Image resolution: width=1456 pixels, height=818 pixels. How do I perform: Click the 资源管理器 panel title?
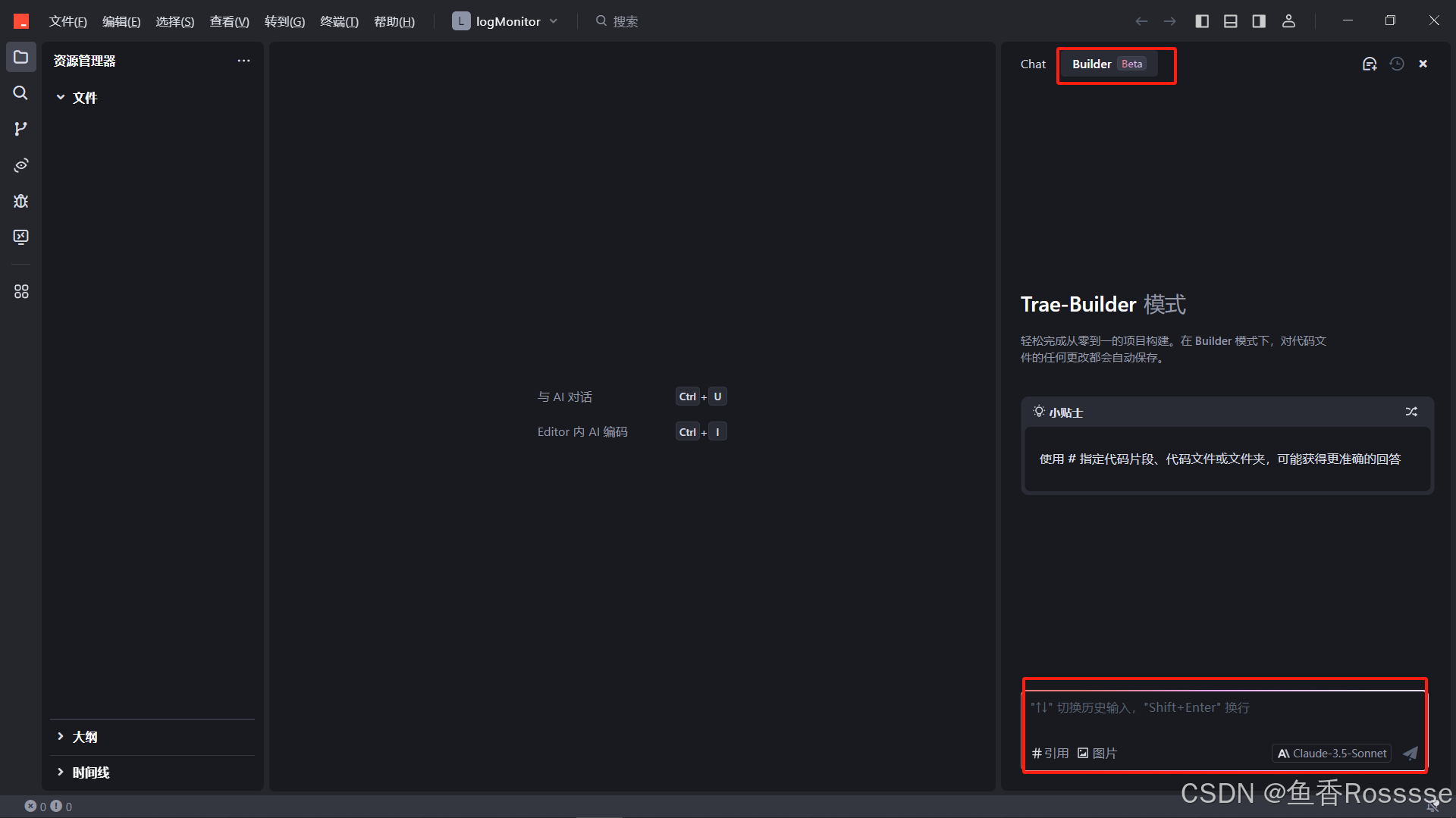tap(84, 61)
